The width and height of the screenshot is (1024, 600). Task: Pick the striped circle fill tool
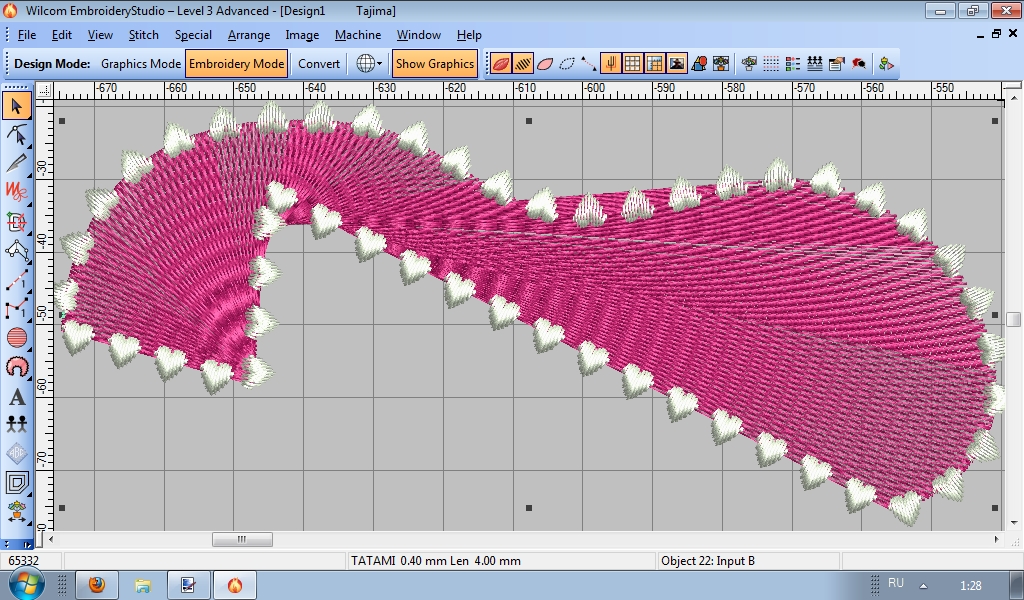16,338
